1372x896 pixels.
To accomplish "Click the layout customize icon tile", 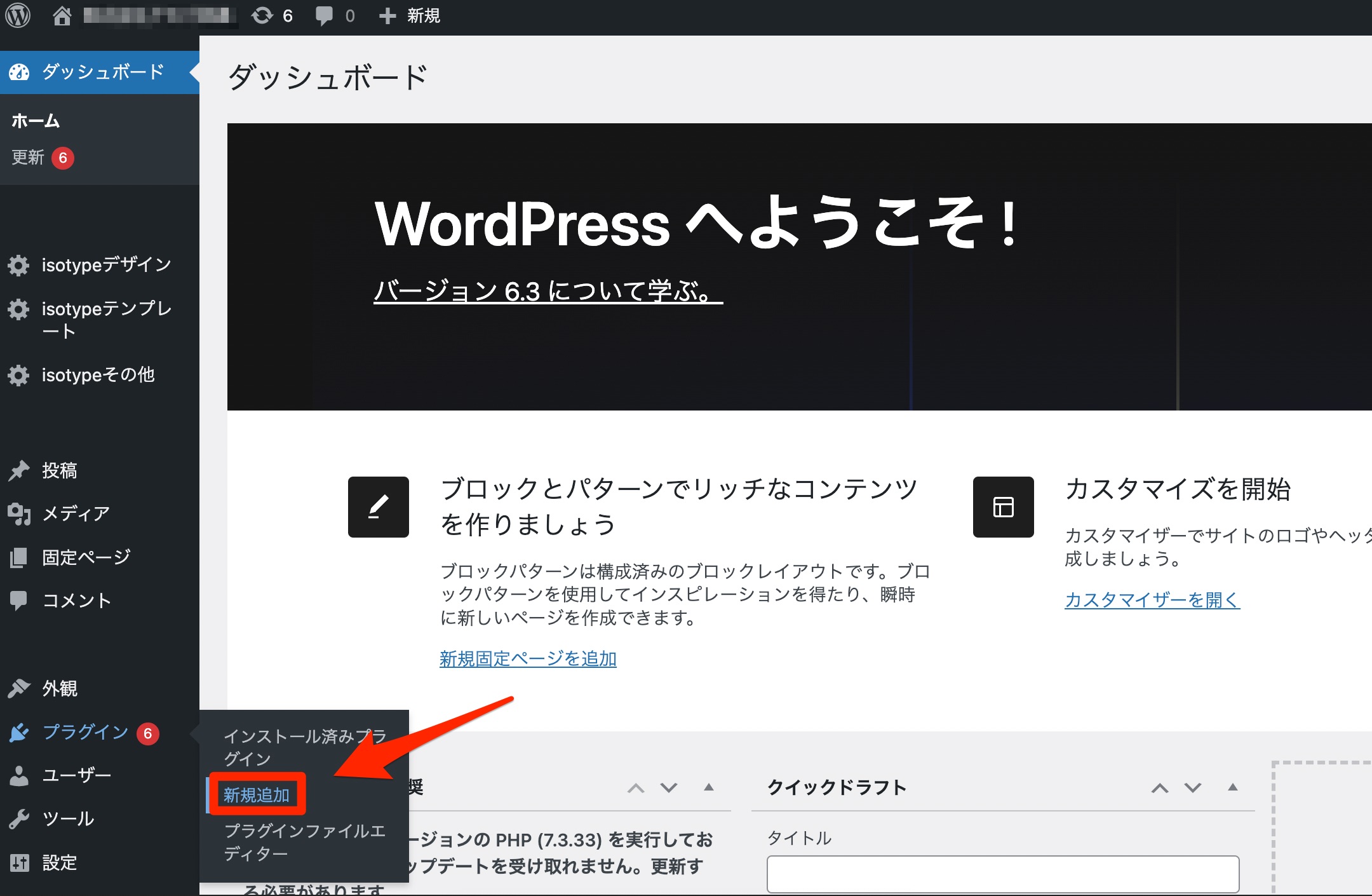I will pyautogui.click(x=1004, y=507).
